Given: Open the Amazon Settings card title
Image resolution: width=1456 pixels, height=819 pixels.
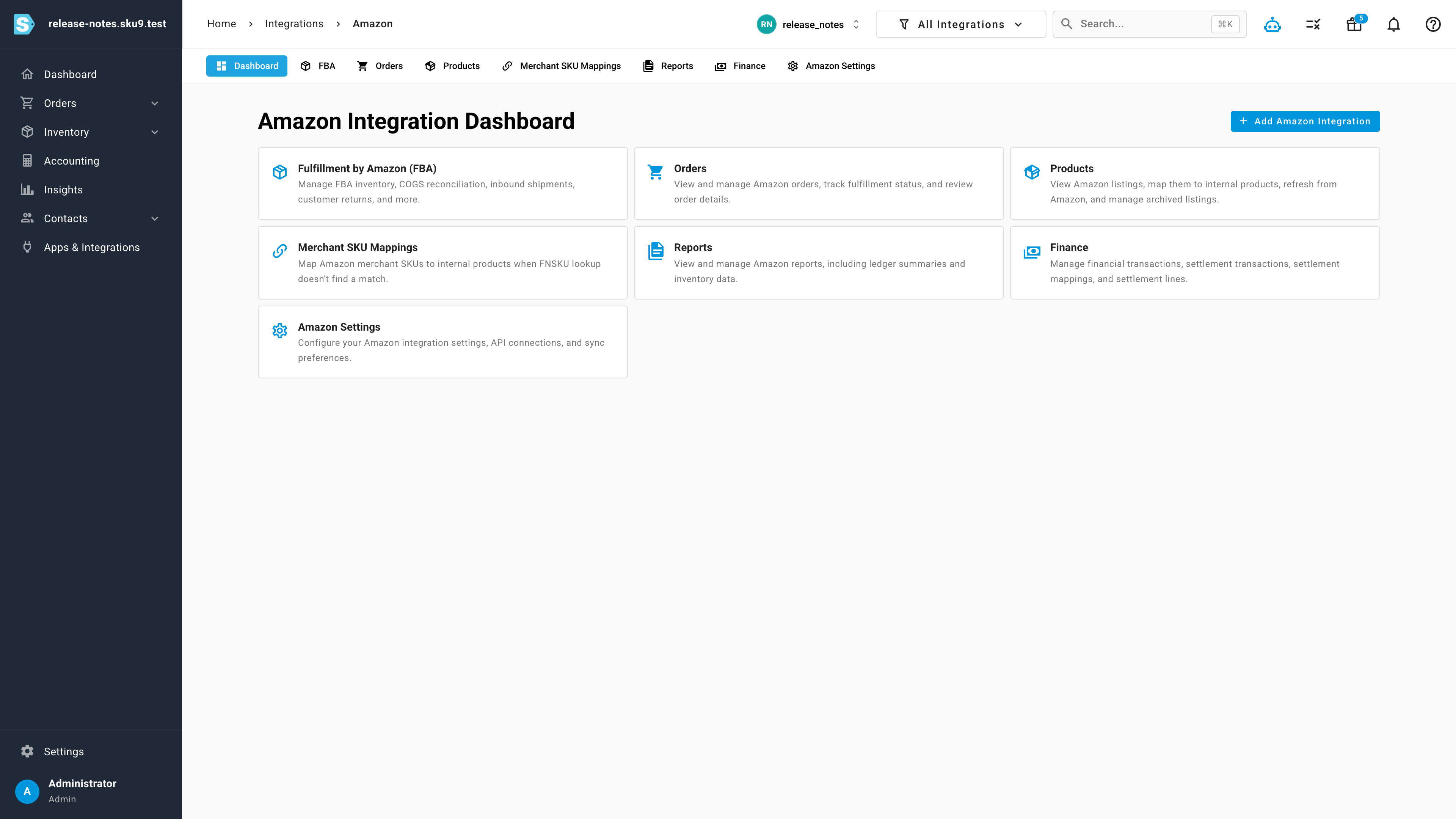Looking at the screenshot, I should click(339, 327).
